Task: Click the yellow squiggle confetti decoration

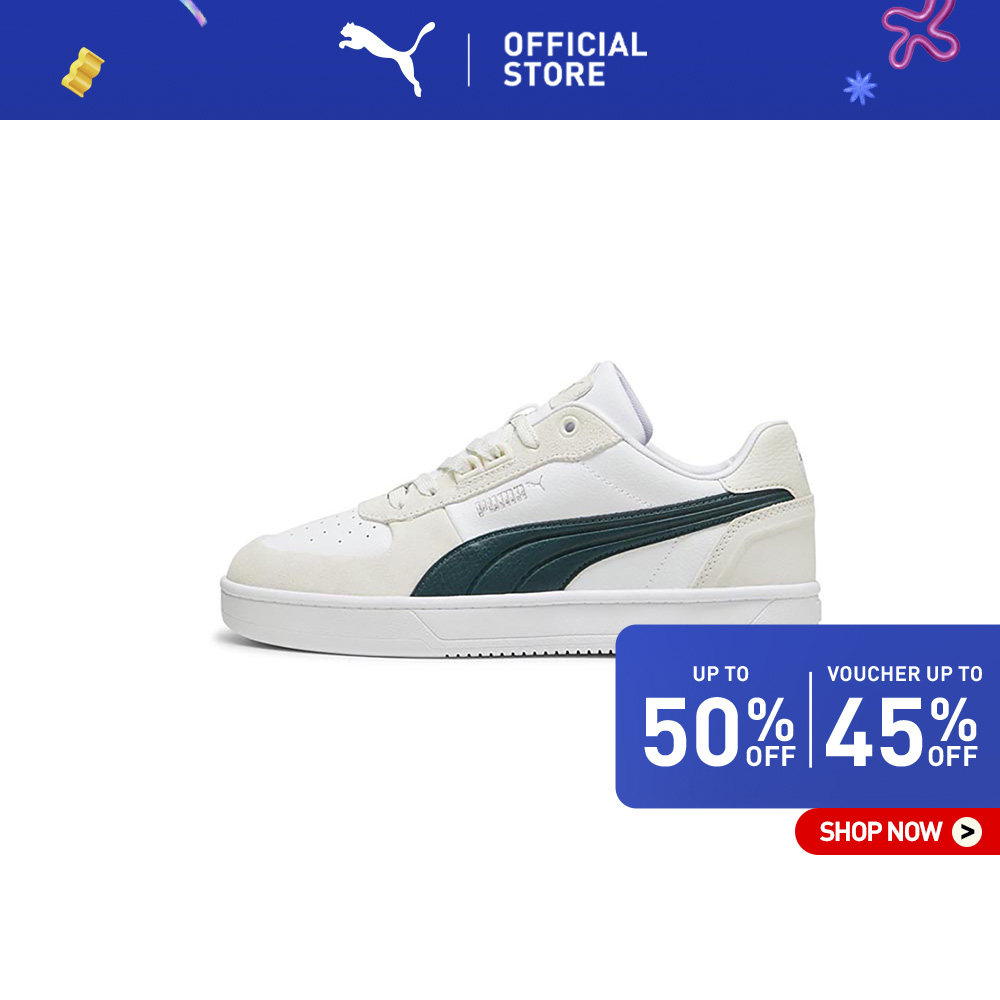Action: [82, 72]
